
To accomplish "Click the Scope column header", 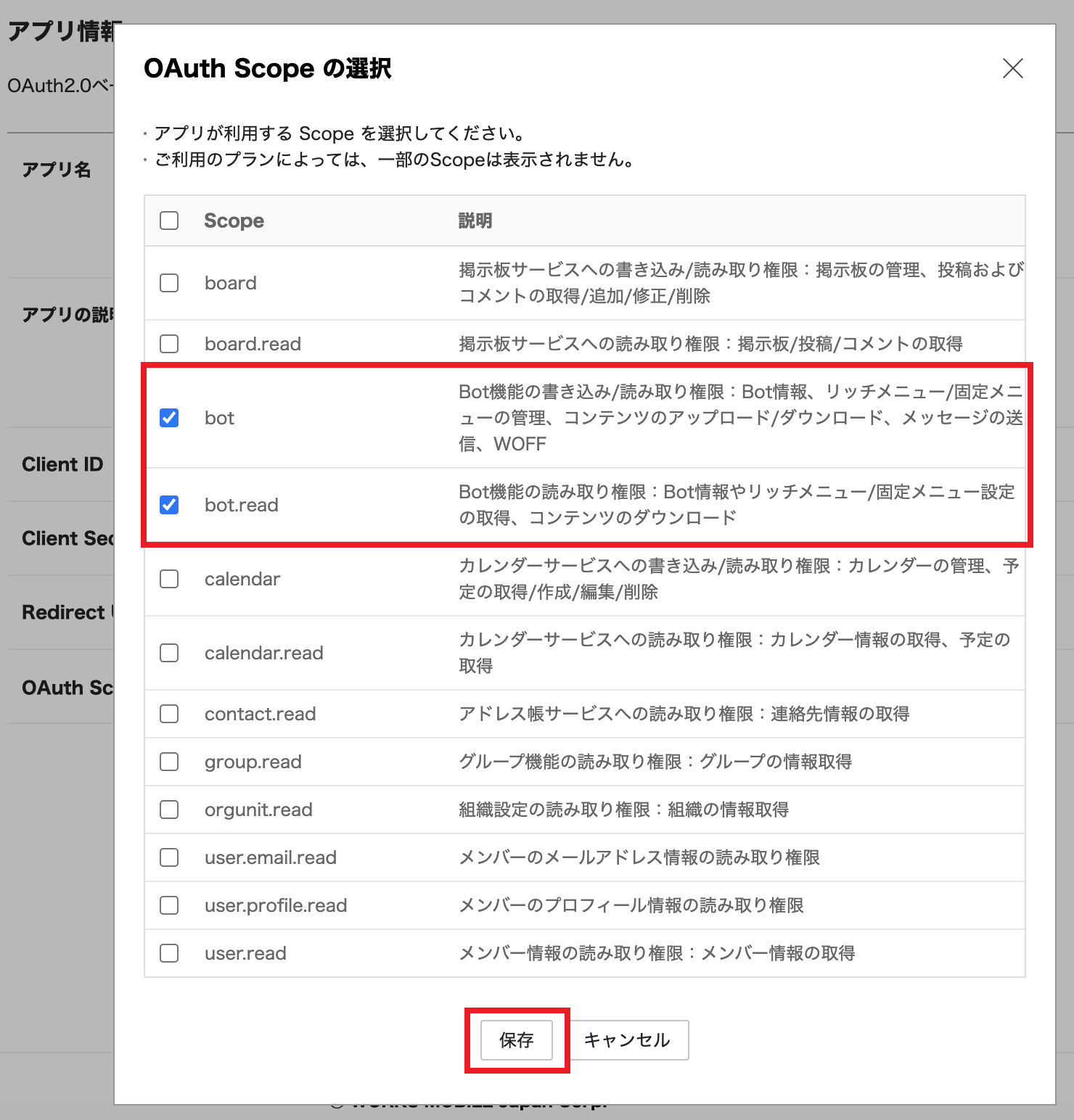I will [234, 221].
